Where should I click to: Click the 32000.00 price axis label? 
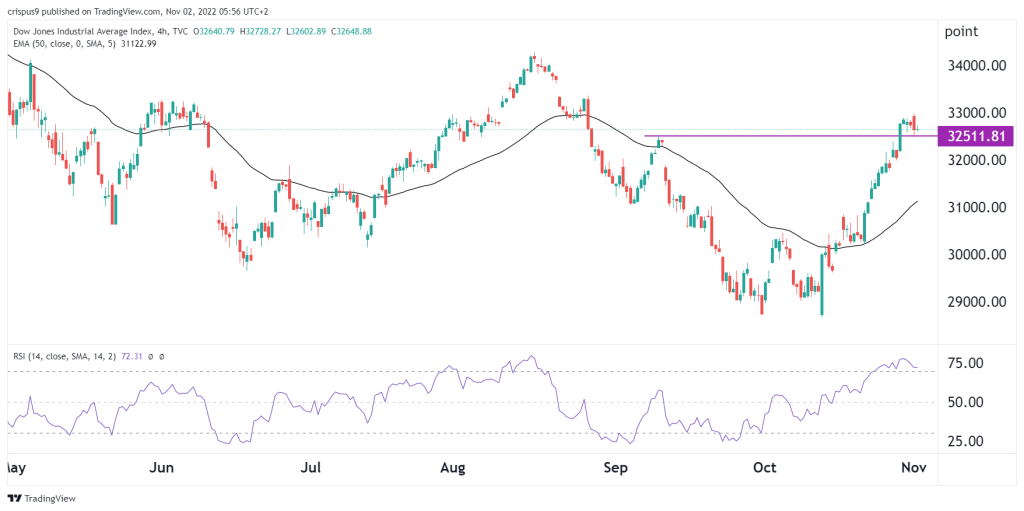pos(978,160)
